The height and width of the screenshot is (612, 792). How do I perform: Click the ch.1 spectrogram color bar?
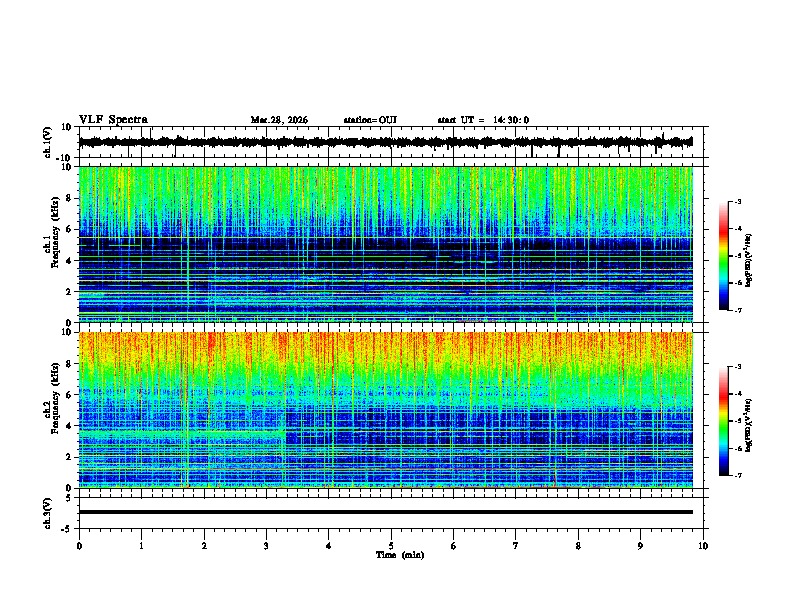click(x=724, y=256)
